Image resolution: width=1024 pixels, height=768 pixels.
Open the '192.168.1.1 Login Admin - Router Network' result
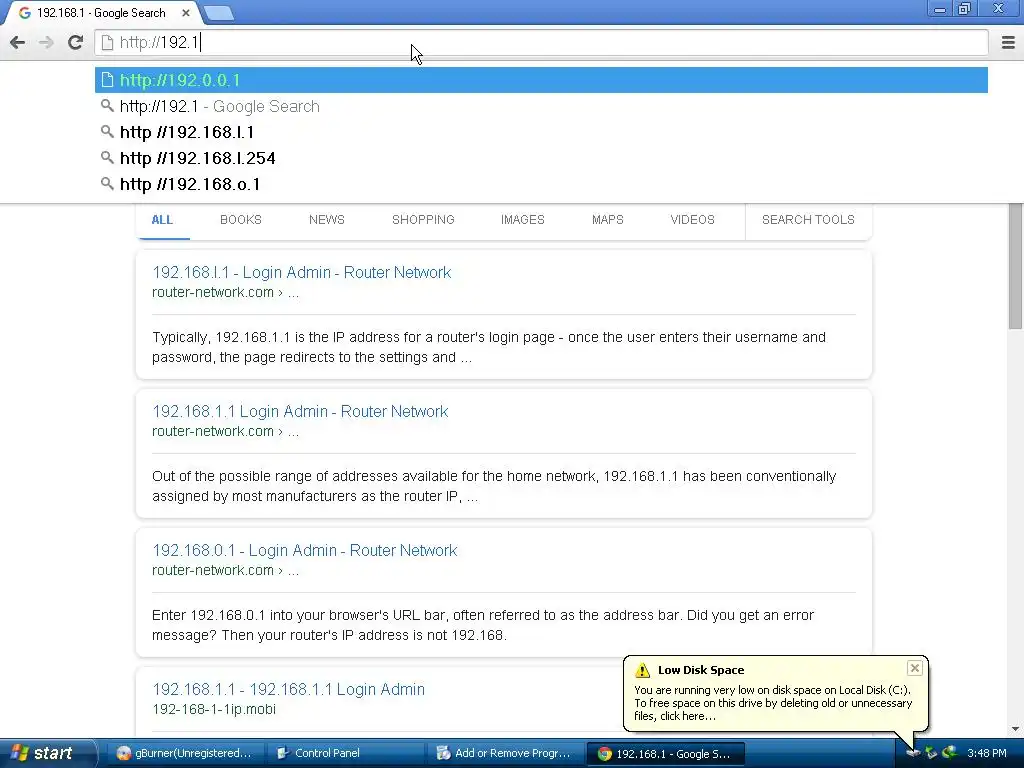click(300, 411)
